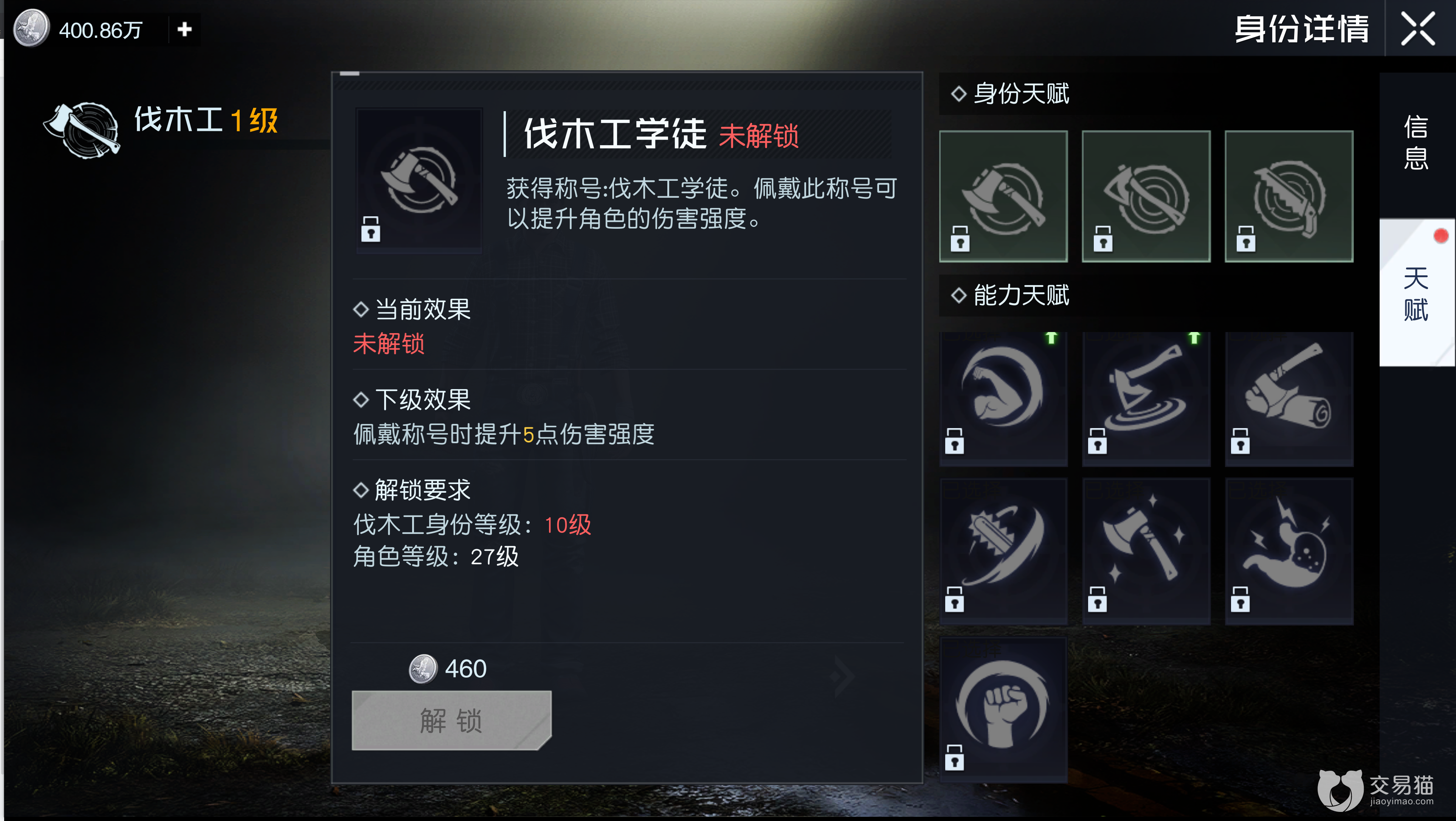Select the second identity talent with crossed axe
The image size is (1456, 821).
coord(1146,196)
